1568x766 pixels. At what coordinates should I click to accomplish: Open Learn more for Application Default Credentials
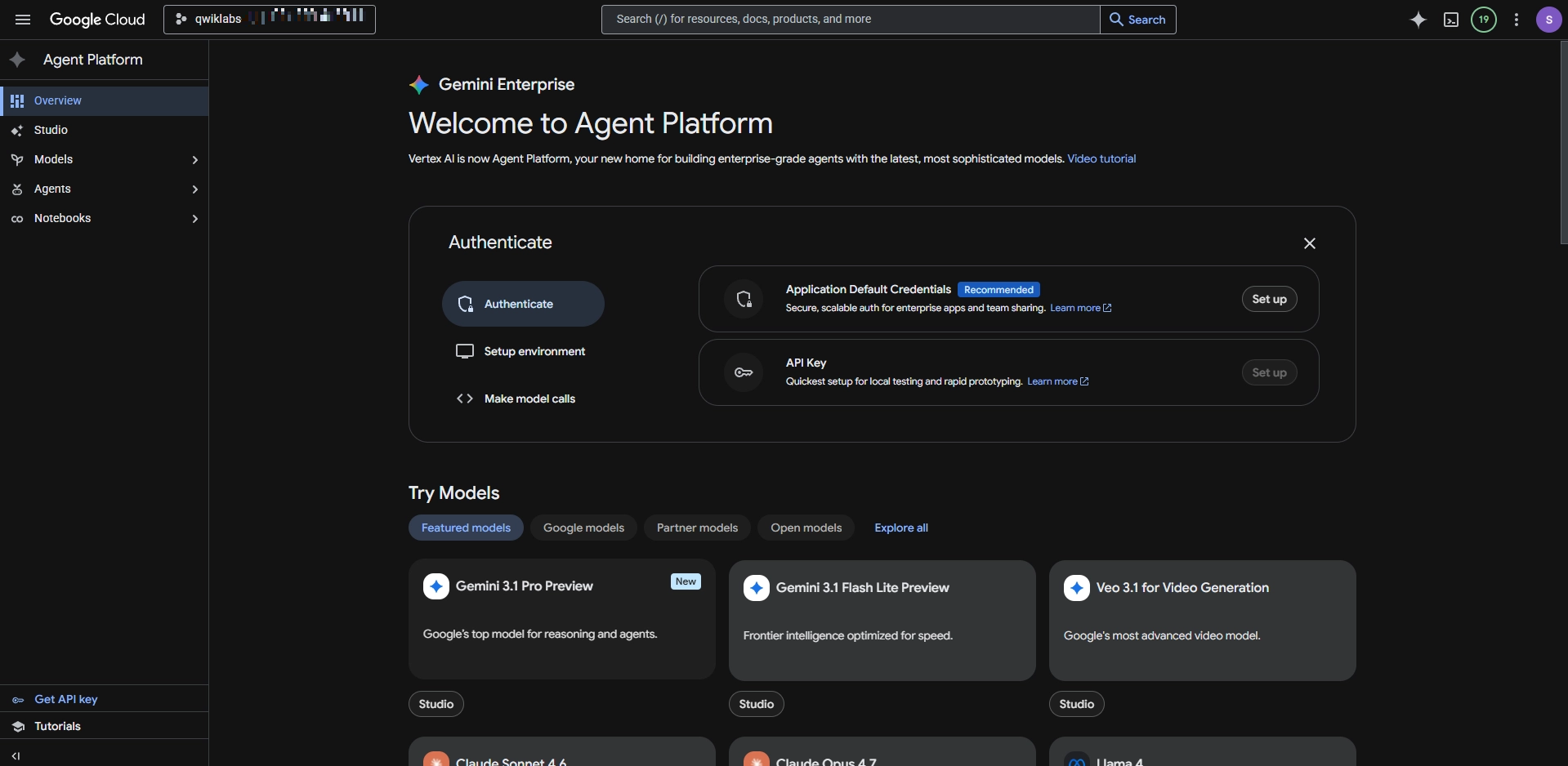click(1080, 308)
